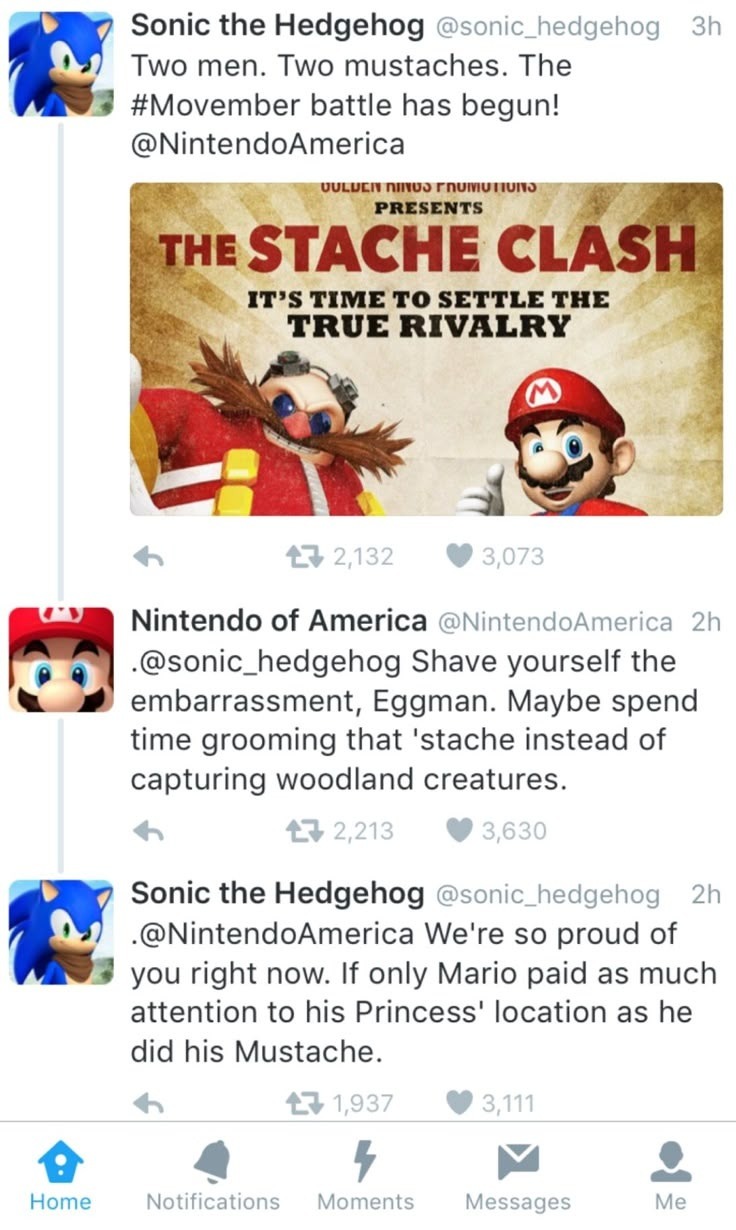Open The Stache Clash image

[426, 349]
